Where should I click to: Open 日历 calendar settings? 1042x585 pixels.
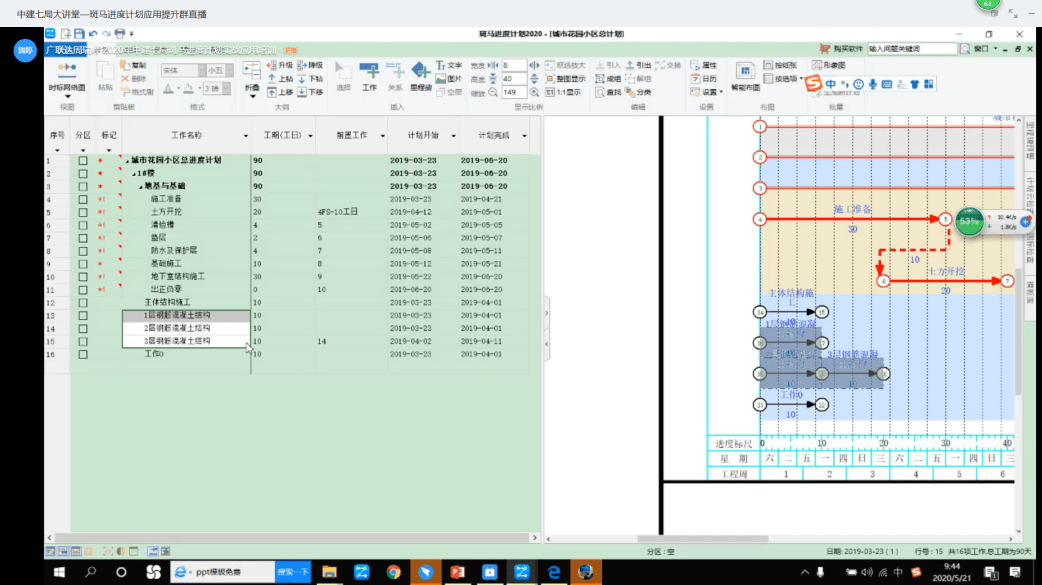pyautogui.click(x=704, y=78)
